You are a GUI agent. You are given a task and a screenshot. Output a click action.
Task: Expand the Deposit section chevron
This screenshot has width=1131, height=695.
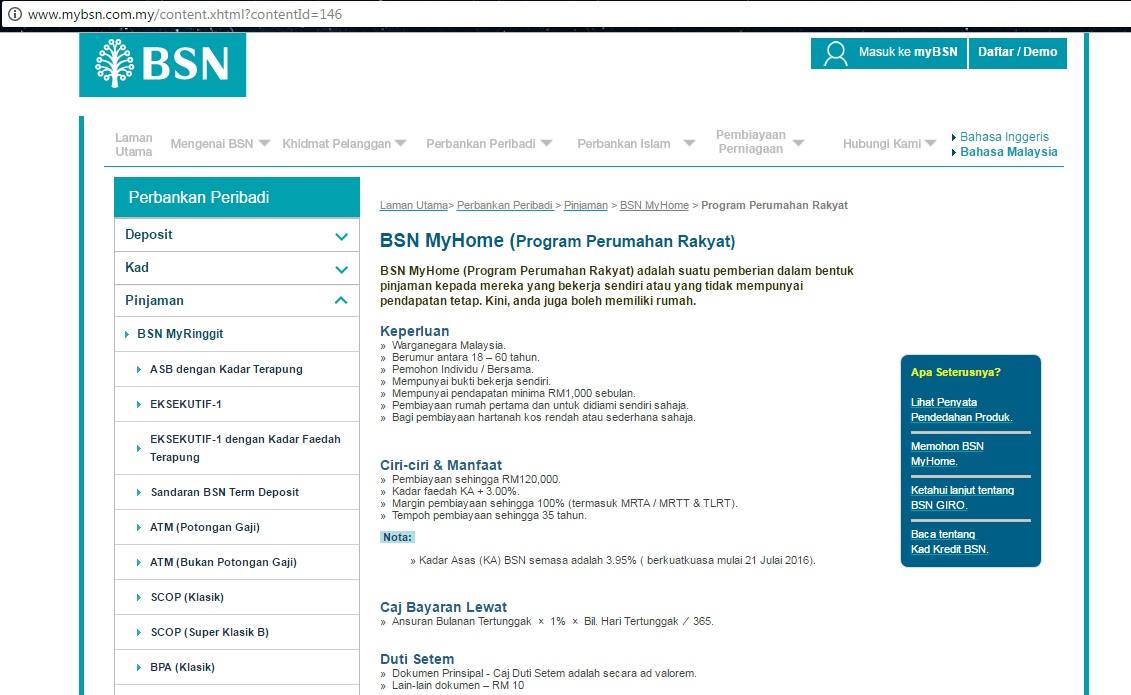341,236
